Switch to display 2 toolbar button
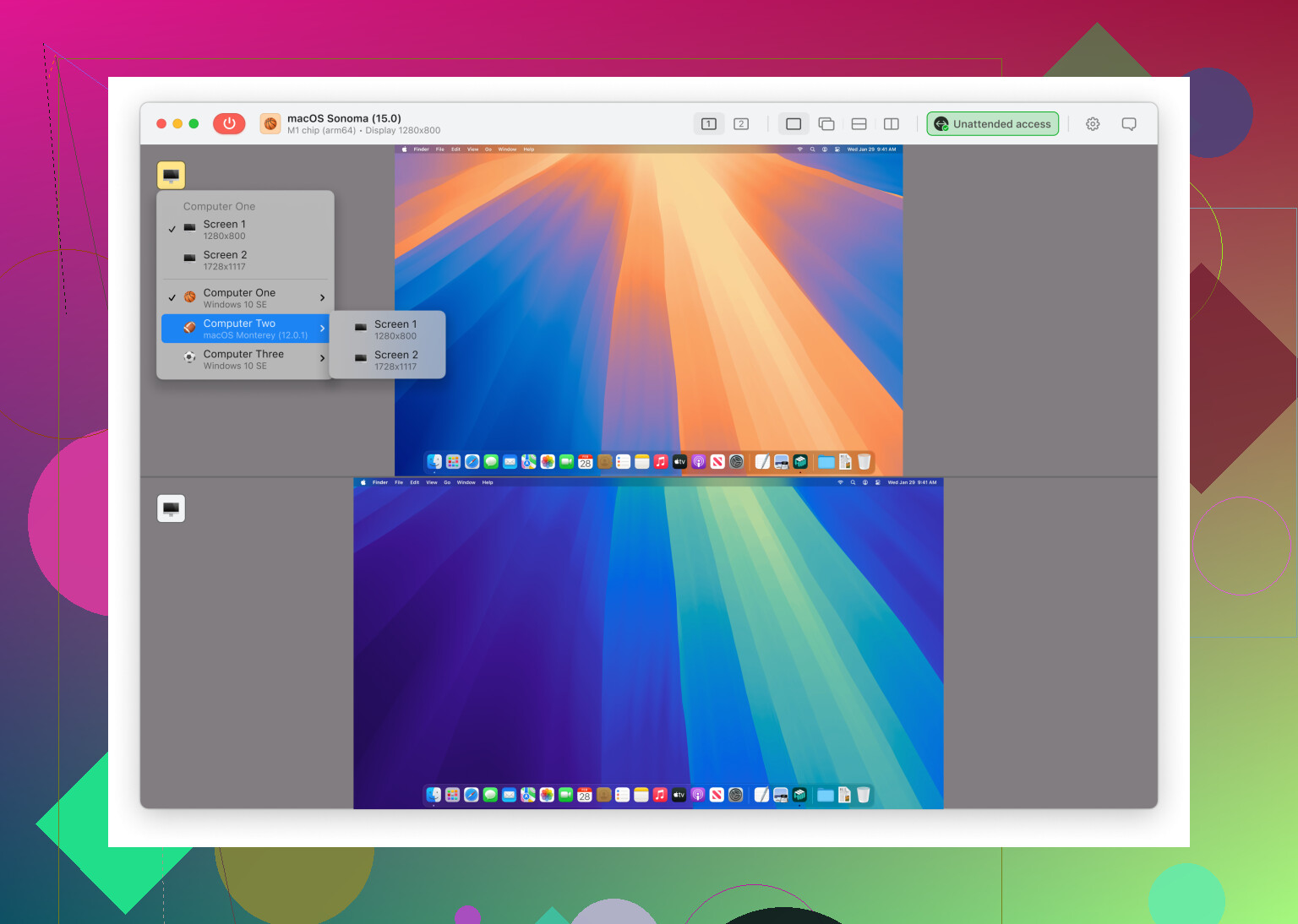This screenshot has width=1298, height=924. point(741,124)
